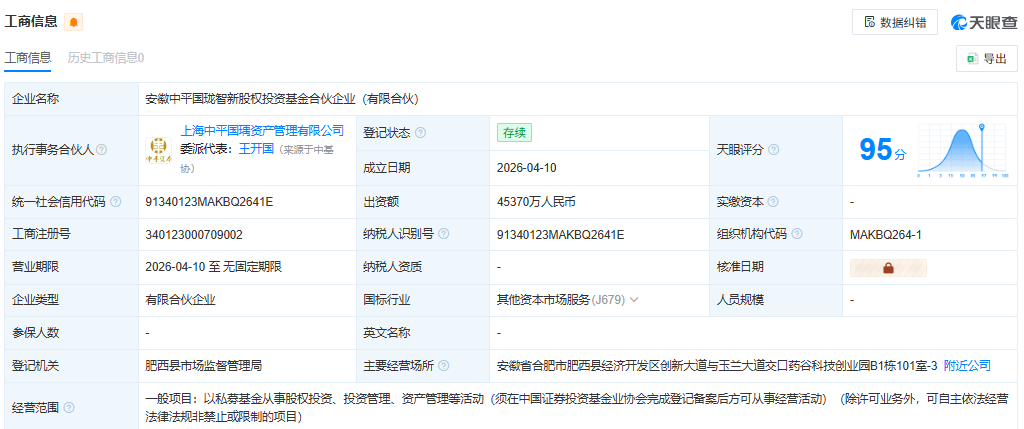
Task: Click 肥西县市场监督管理局 registration authority
Action: pos(204,366)
